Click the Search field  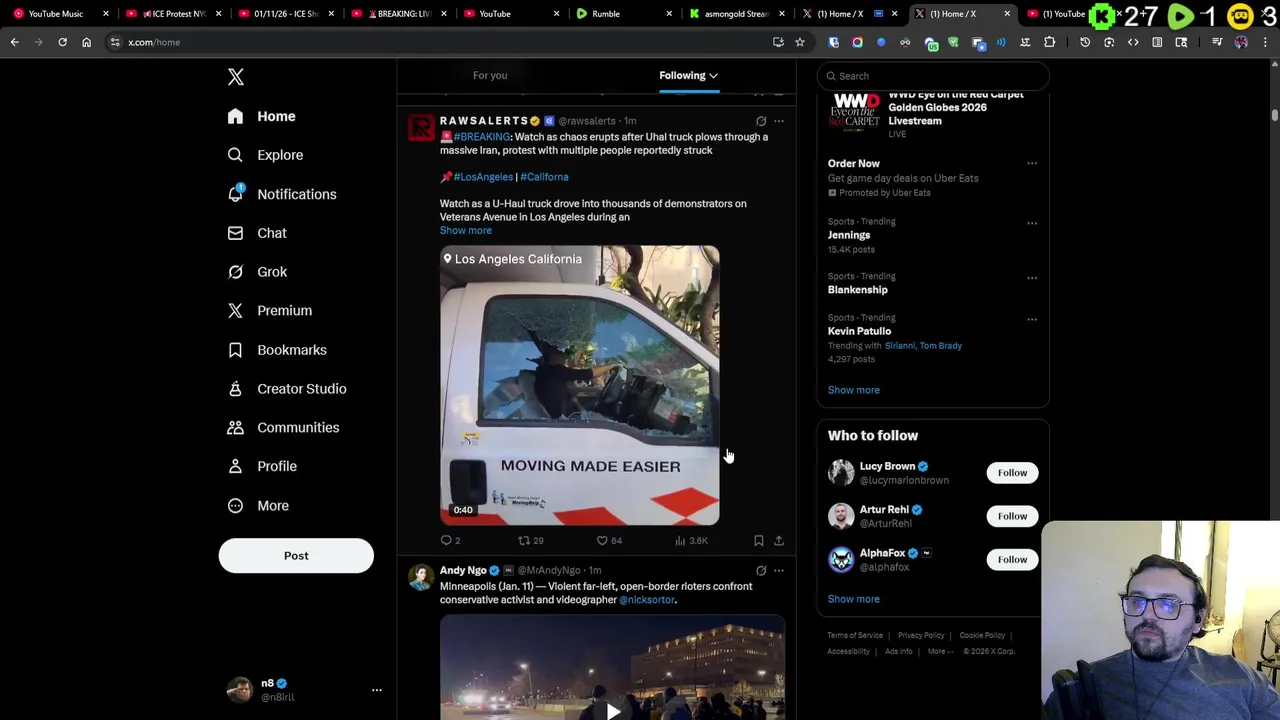[x=933, y=76]
